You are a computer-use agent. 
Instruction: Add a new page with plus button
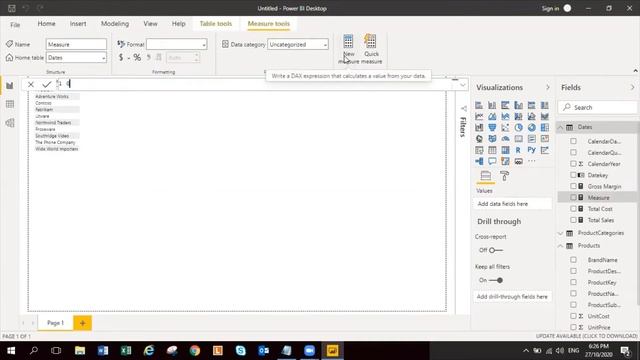[82, 323]
